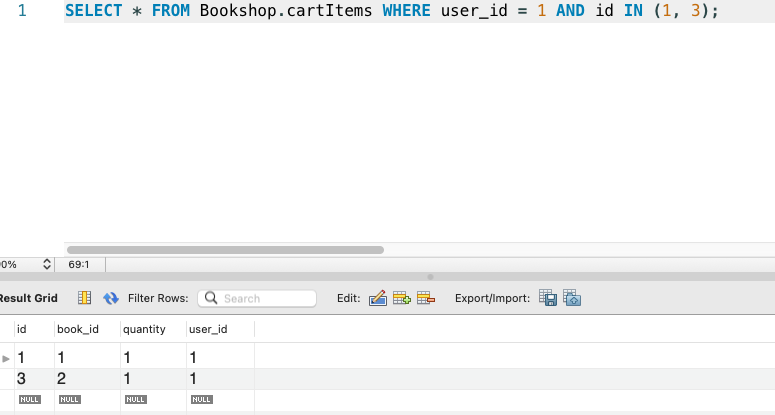Click the row selector arrow of first row
The height and width of the screenshot is (415, 775).
pos(6,358)
